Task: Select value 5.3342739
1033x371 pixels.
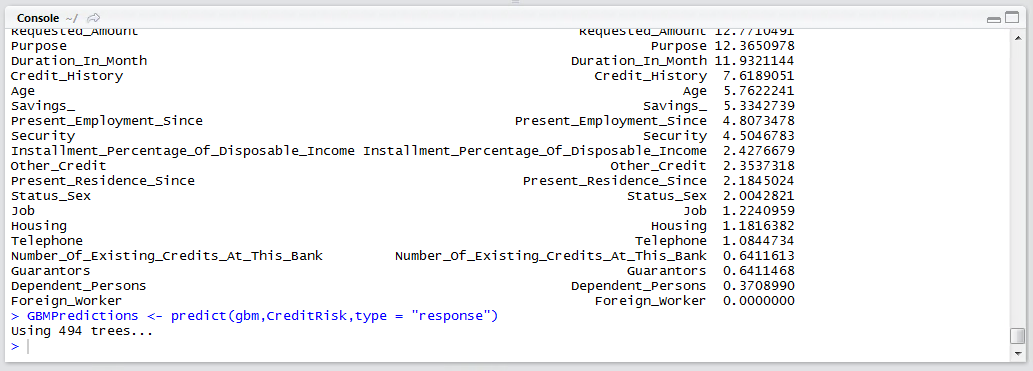Action: pyautogui.click(x=758, y=106)
